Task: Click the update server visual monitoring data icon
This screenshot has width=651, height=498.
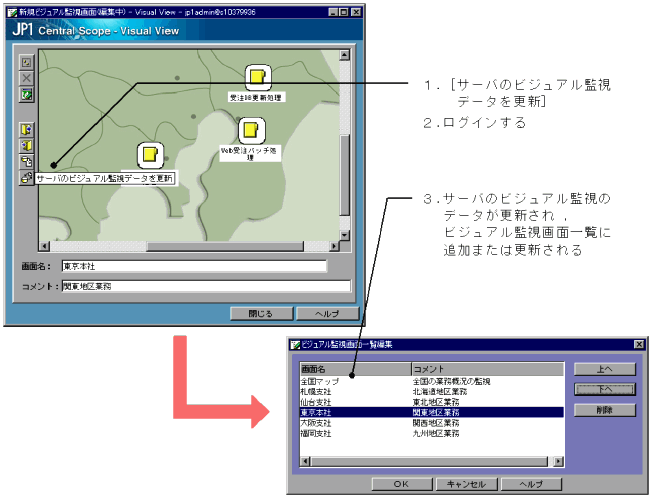Action: click(27, 177)
